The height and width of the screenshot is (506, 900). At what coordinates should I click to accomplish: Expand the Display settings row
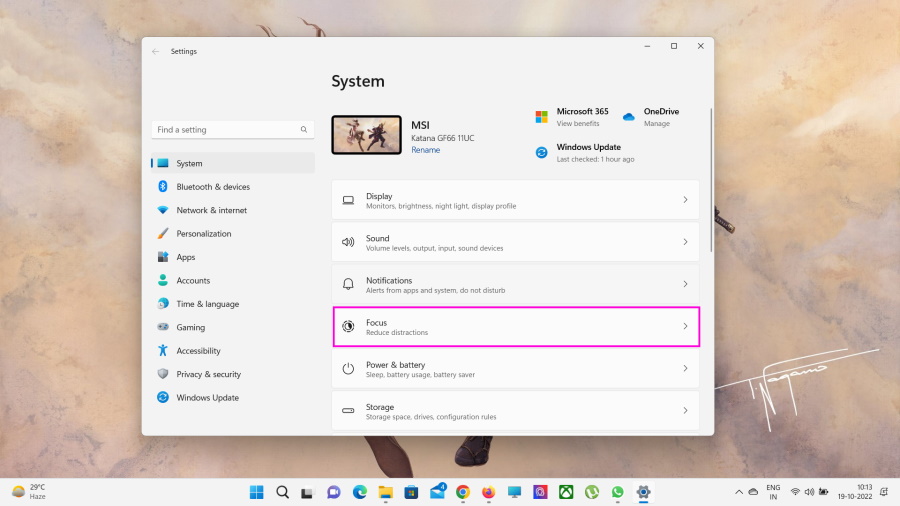(515, 200)
